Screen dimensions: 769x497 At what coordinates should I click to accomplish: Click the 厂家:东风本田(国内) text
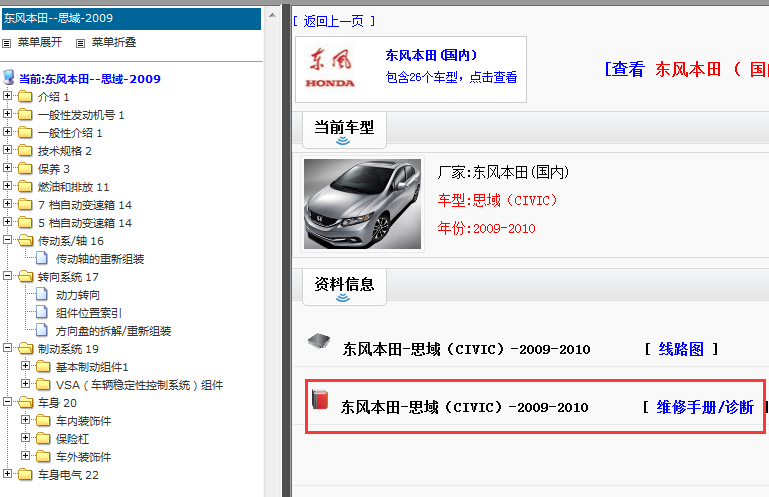503,172
